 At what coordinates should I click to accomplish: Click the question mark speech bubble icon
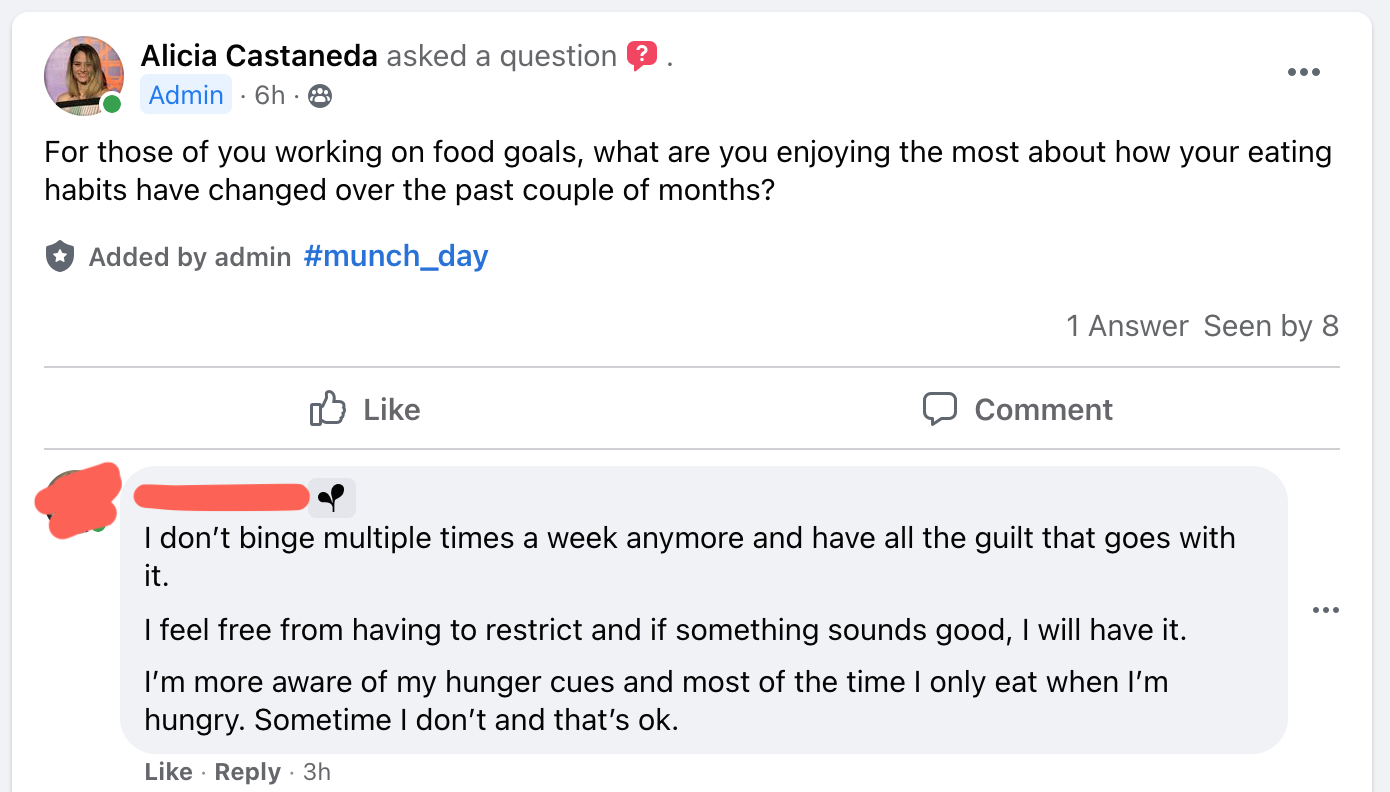click(x=641, y=56)
